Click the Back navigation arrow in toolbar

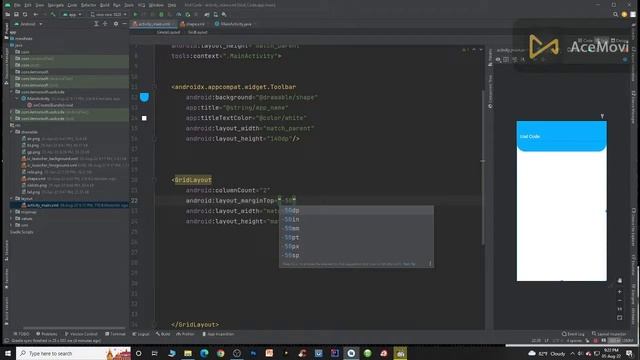pyautogui.click(x=36, y=14)
